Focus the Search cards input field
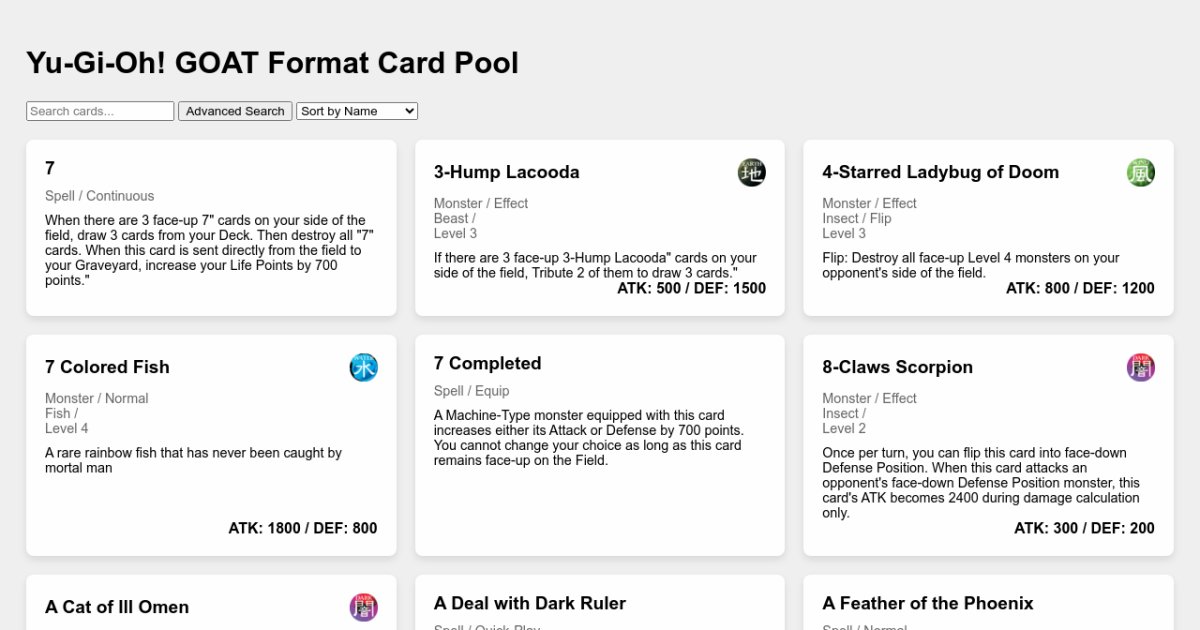 point(100,111)
